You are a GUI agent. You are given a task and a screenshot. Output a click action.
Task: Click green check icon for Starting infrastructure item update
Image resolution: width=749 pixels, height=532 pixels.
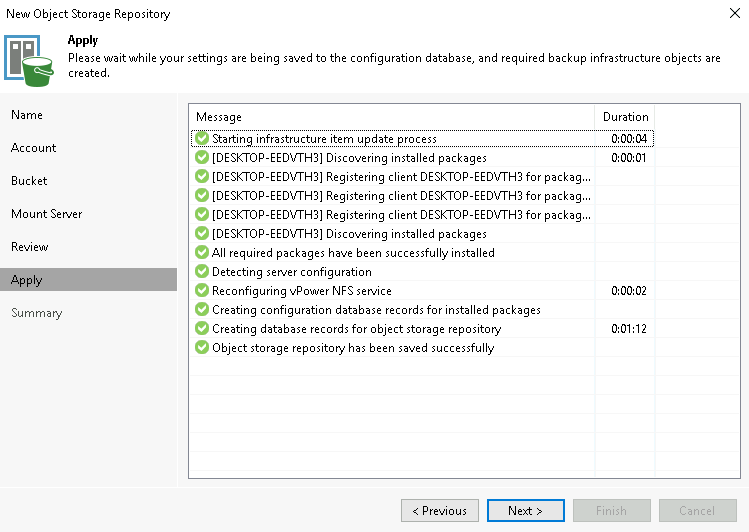202,138
